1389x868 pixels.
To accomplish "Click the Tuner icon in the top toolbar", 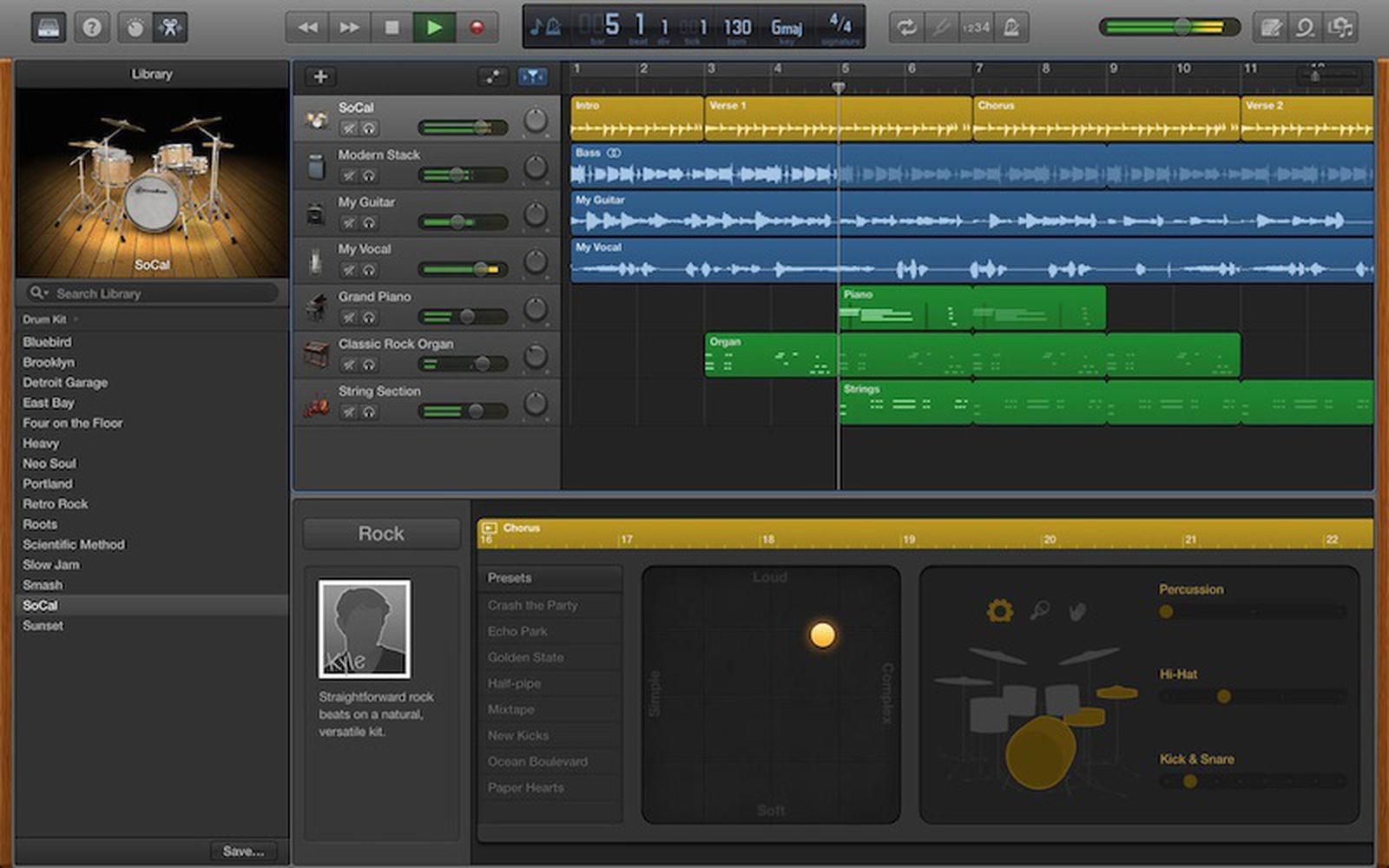I will coord(134,27).
